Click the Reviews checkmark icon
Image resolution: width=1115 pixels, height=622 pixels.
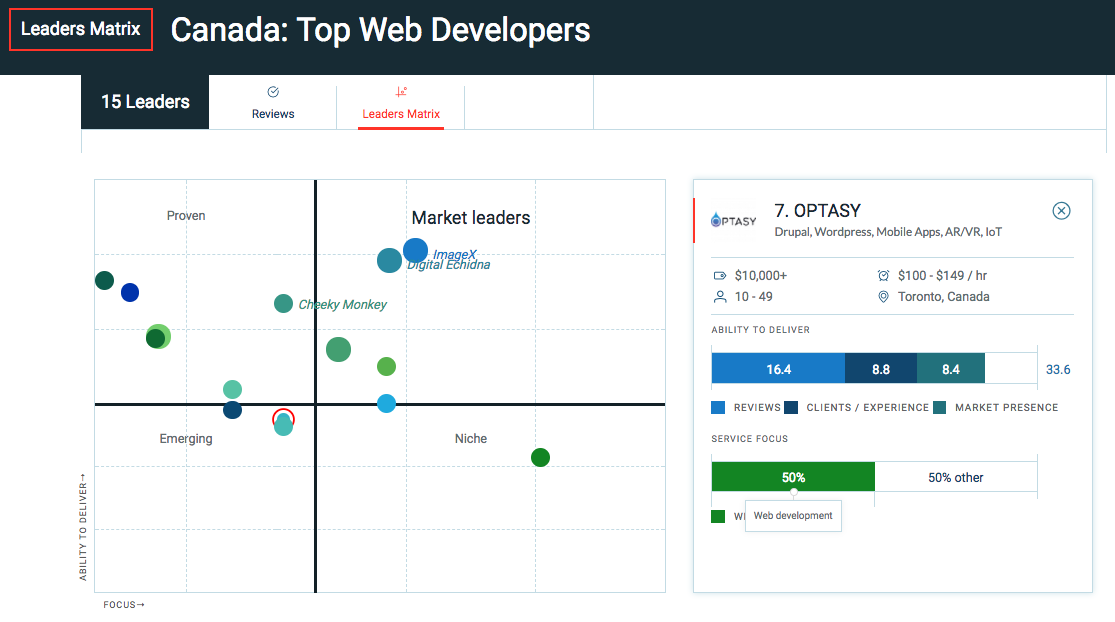point(273,92)
